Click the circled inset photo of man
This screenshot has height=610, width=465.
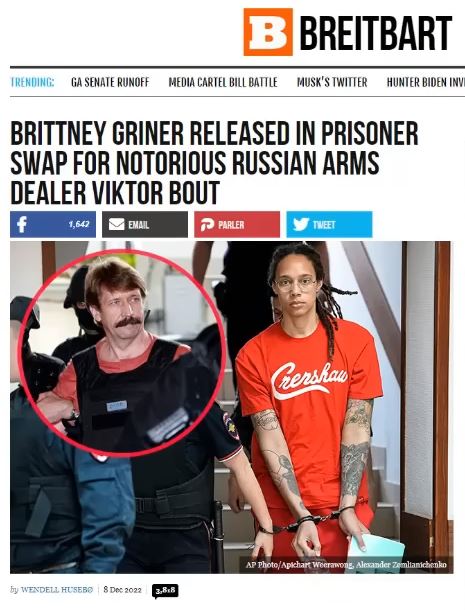coord(123,352)
